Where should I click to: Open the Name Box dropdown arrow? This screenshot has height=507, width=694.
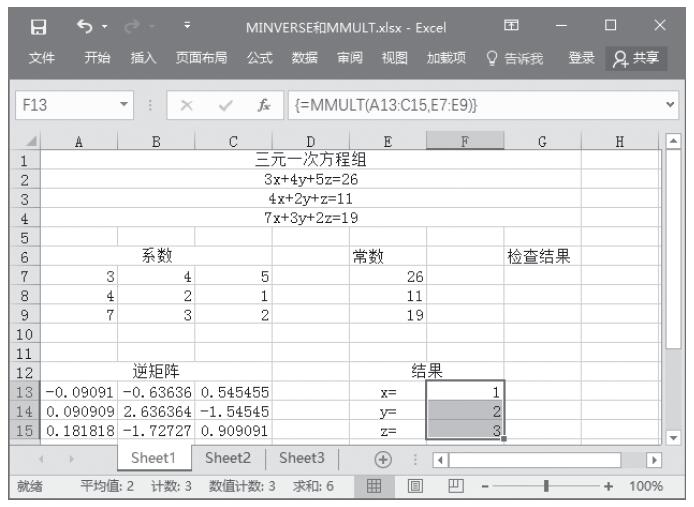coord(123,104)
